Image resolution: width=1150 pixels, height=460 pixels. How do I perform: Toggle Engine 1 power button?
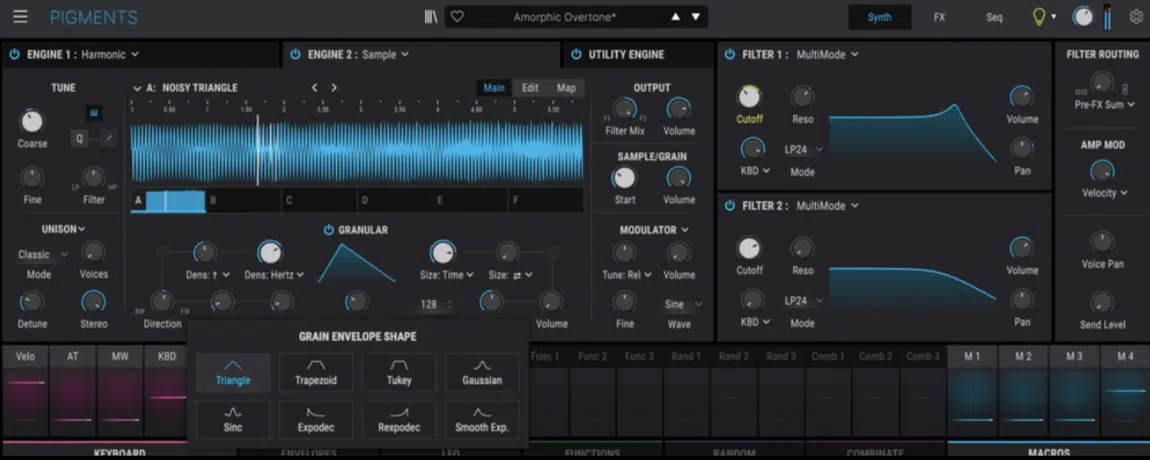14,54
